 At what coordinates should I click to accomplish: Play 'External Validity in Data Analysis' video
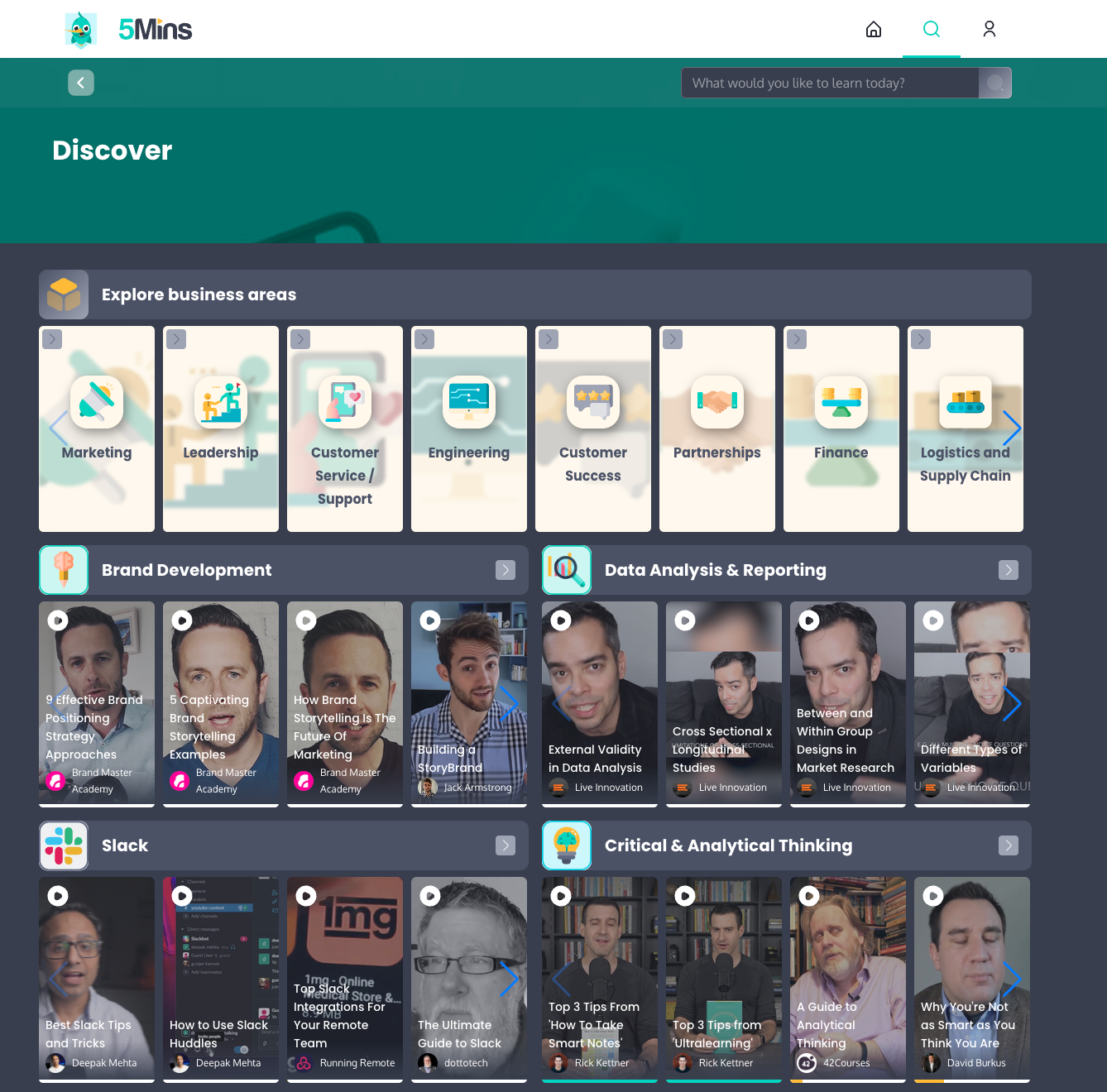[x=561, y=620]
